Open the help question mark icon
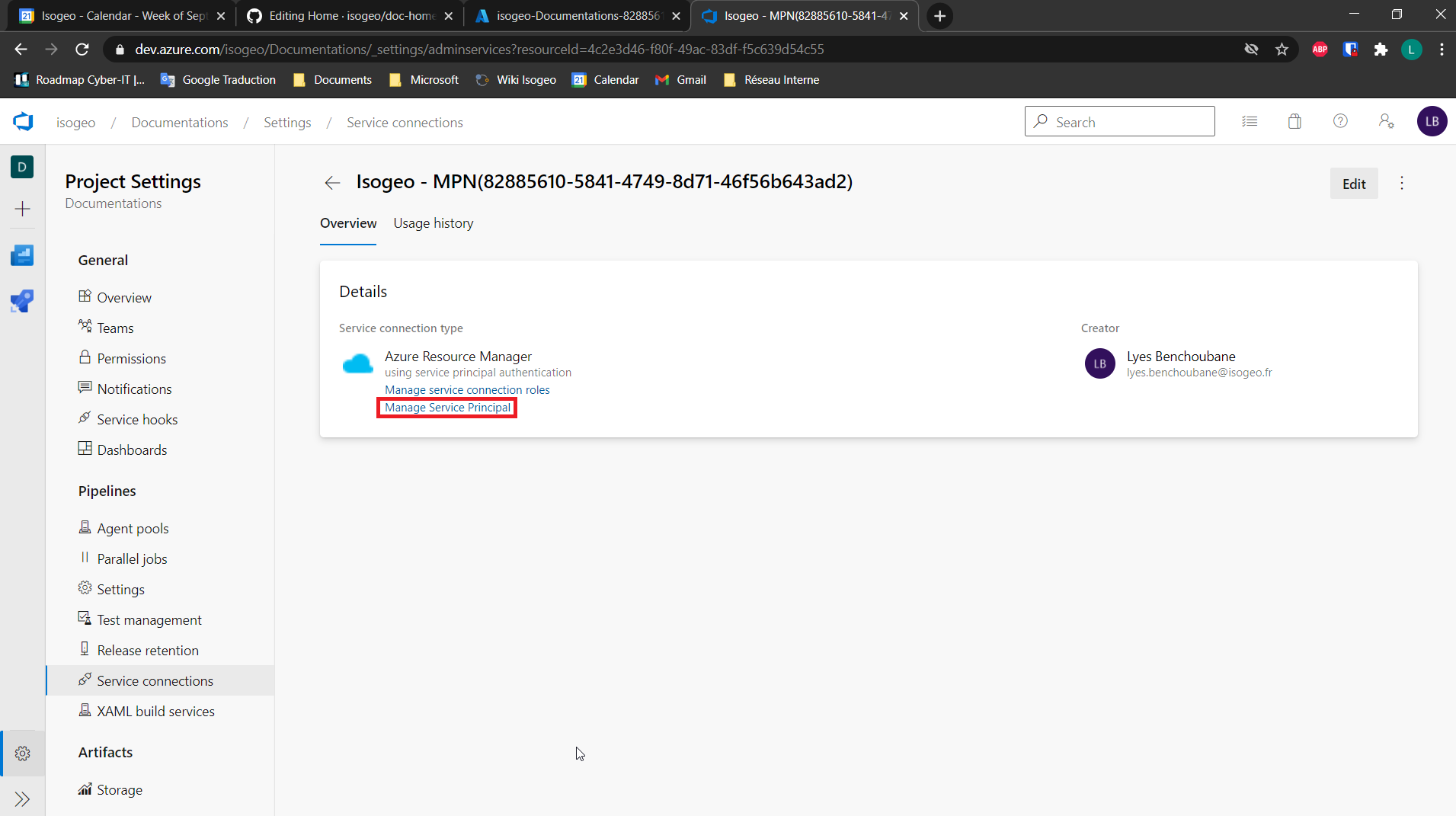This screenshot has width=1456, height=816. click(x=1340, y=122)
